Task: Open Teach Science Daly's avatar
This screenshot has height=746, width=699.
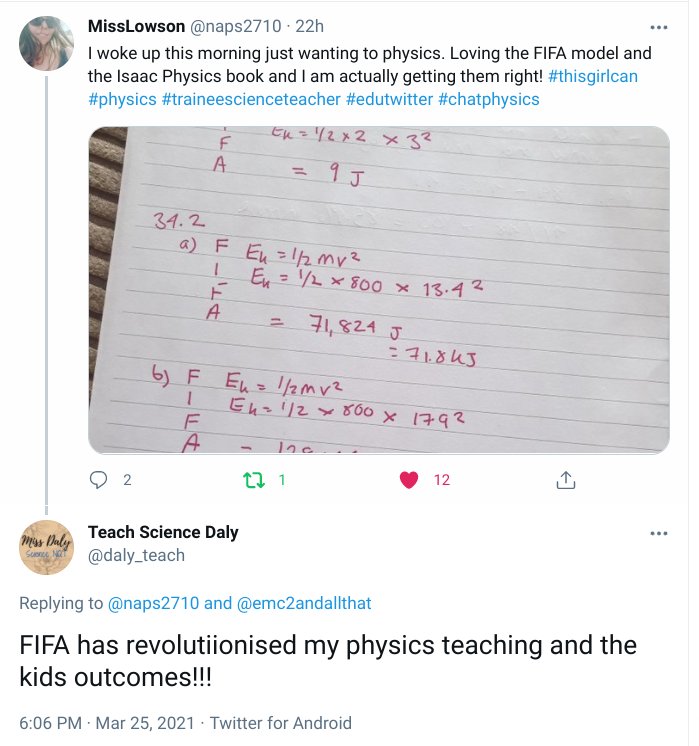Action: click(x=46, y=548)
